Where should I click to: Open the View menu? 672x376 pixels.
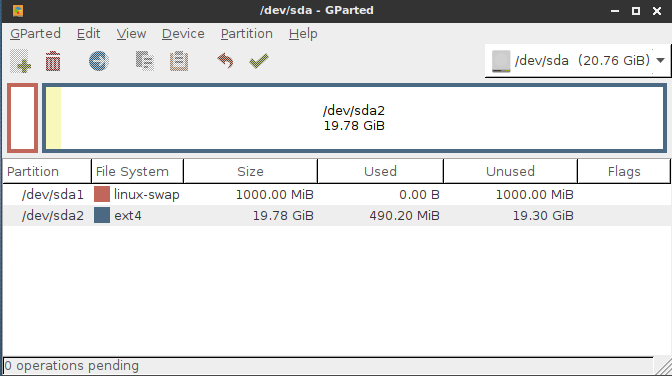(x=132, y=34)
